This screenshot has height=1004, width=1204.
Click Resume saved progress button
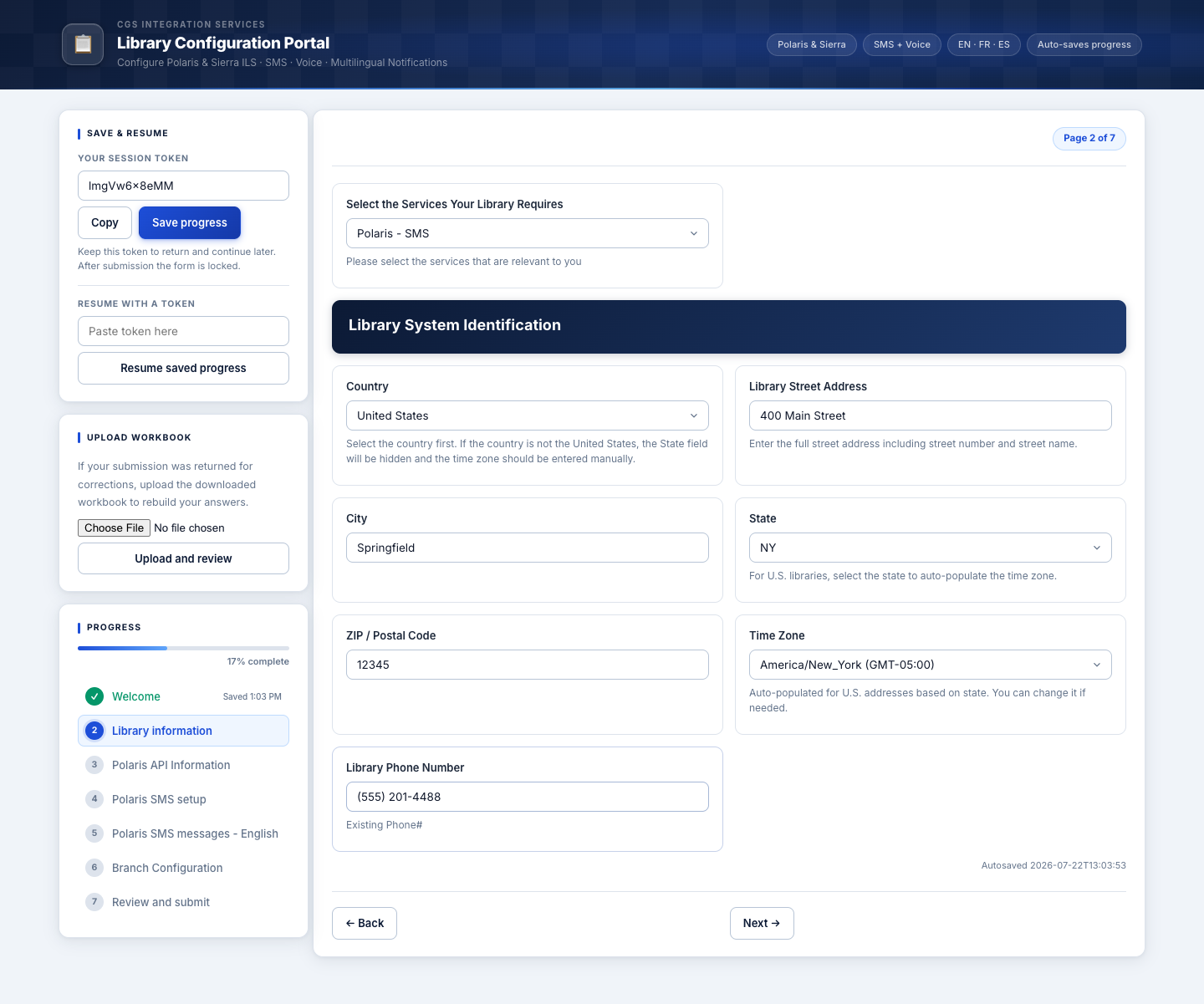coord(183,368)
